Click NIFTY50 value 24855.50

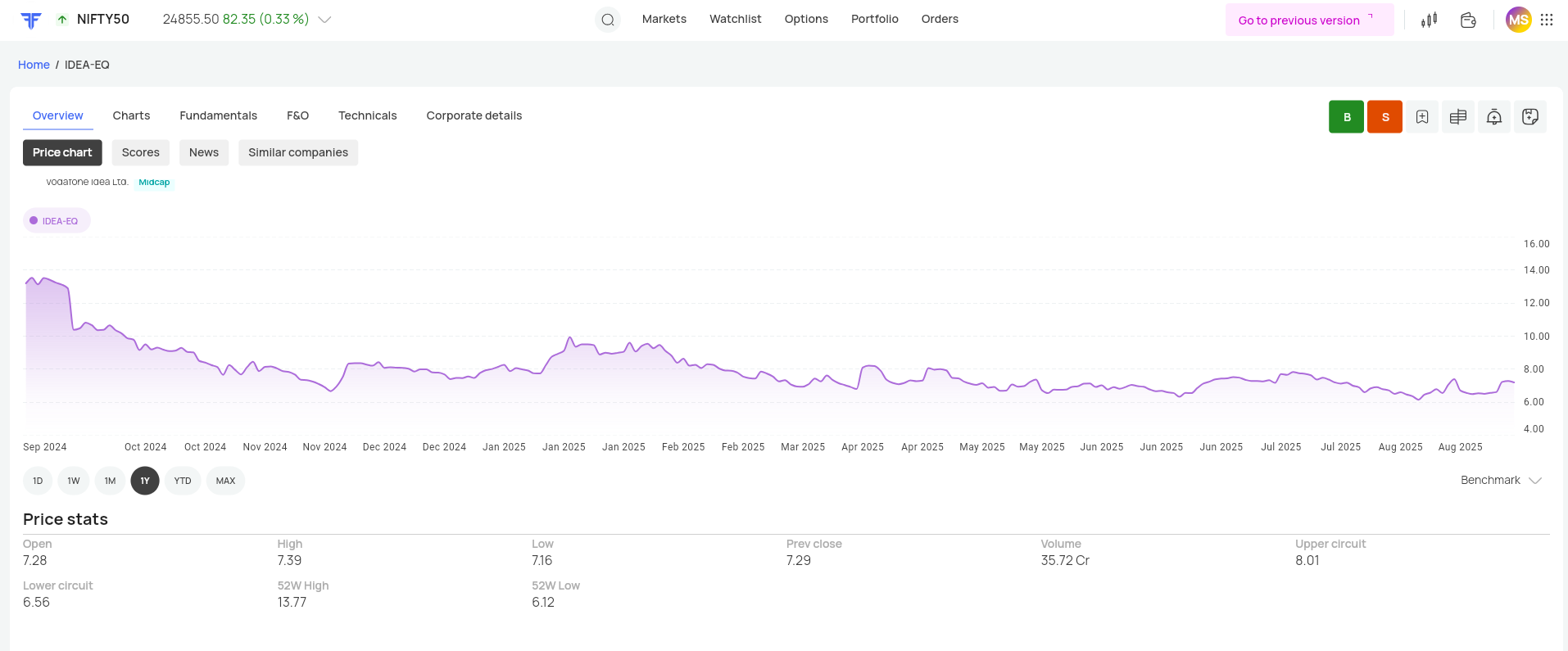pyautogui.click(x=191, y=19)
